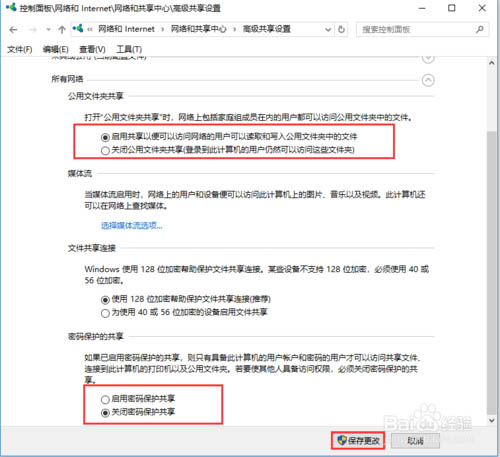Click the 搜索控制面板 search field

(x=417, y=30)
